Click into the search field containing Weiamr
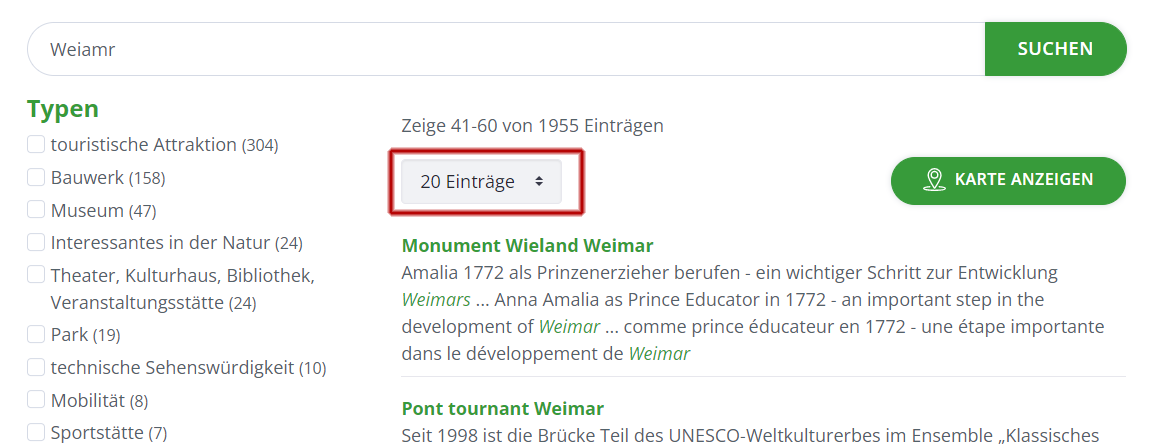The width and height of the screenshot is (1168, 446). click(x=507, y=49)
